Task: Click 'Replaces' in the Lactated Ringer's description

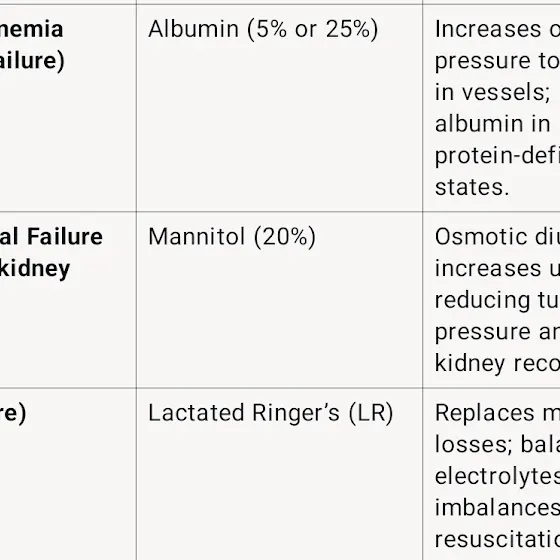Action: pos(485,413)
